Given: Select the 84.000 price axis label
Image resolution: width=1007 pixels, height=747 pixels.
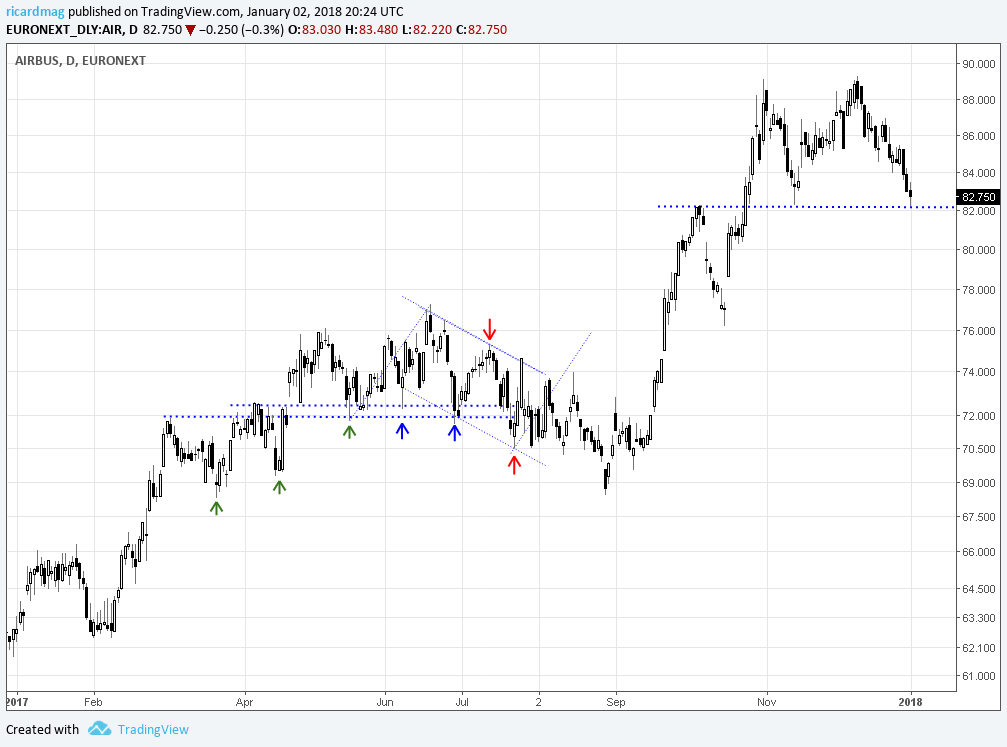Looking at the screenshot, I should pyautogui.click(x=979, y=173).
